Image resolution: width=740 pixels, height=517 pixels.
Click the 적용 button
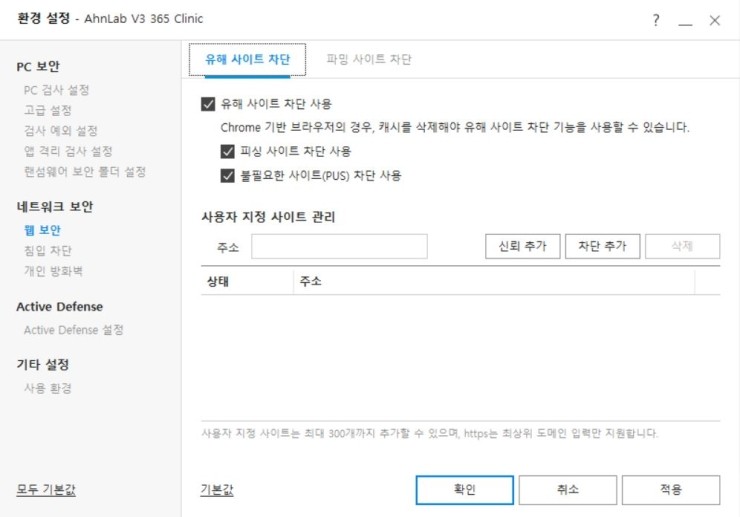[671, 490]
